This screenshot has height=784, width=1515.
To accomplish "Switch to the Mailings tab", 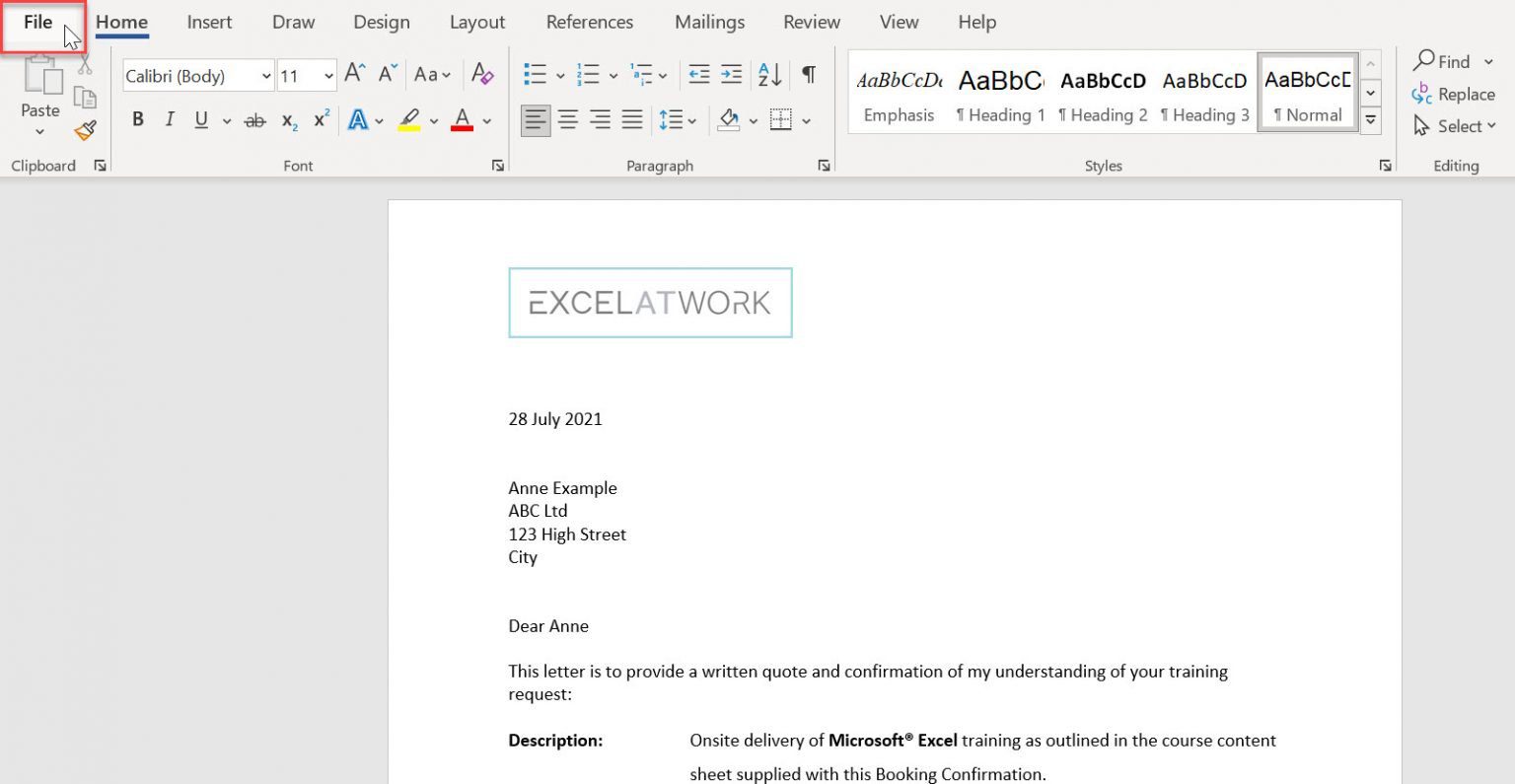I will point(710,22).
